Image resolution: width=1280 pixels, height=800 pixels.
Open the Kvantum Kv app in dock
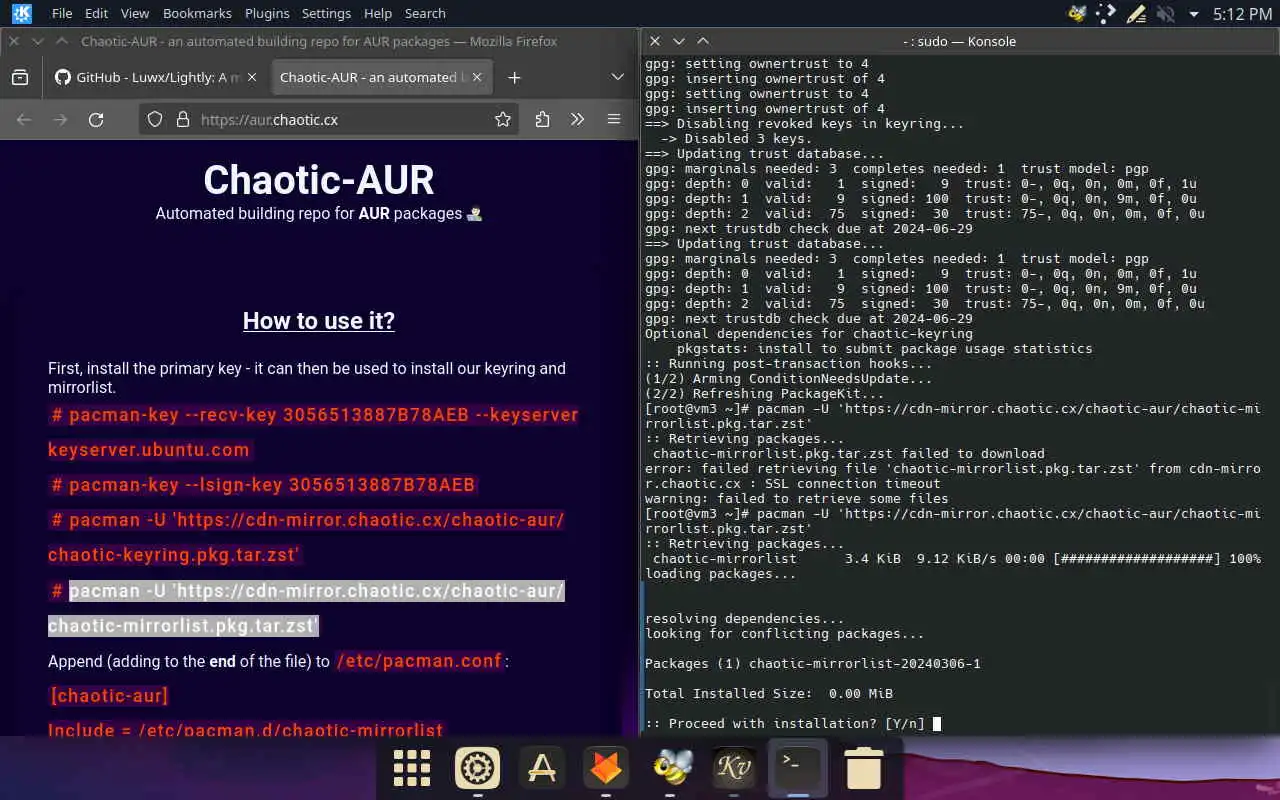tap(734, 768)
